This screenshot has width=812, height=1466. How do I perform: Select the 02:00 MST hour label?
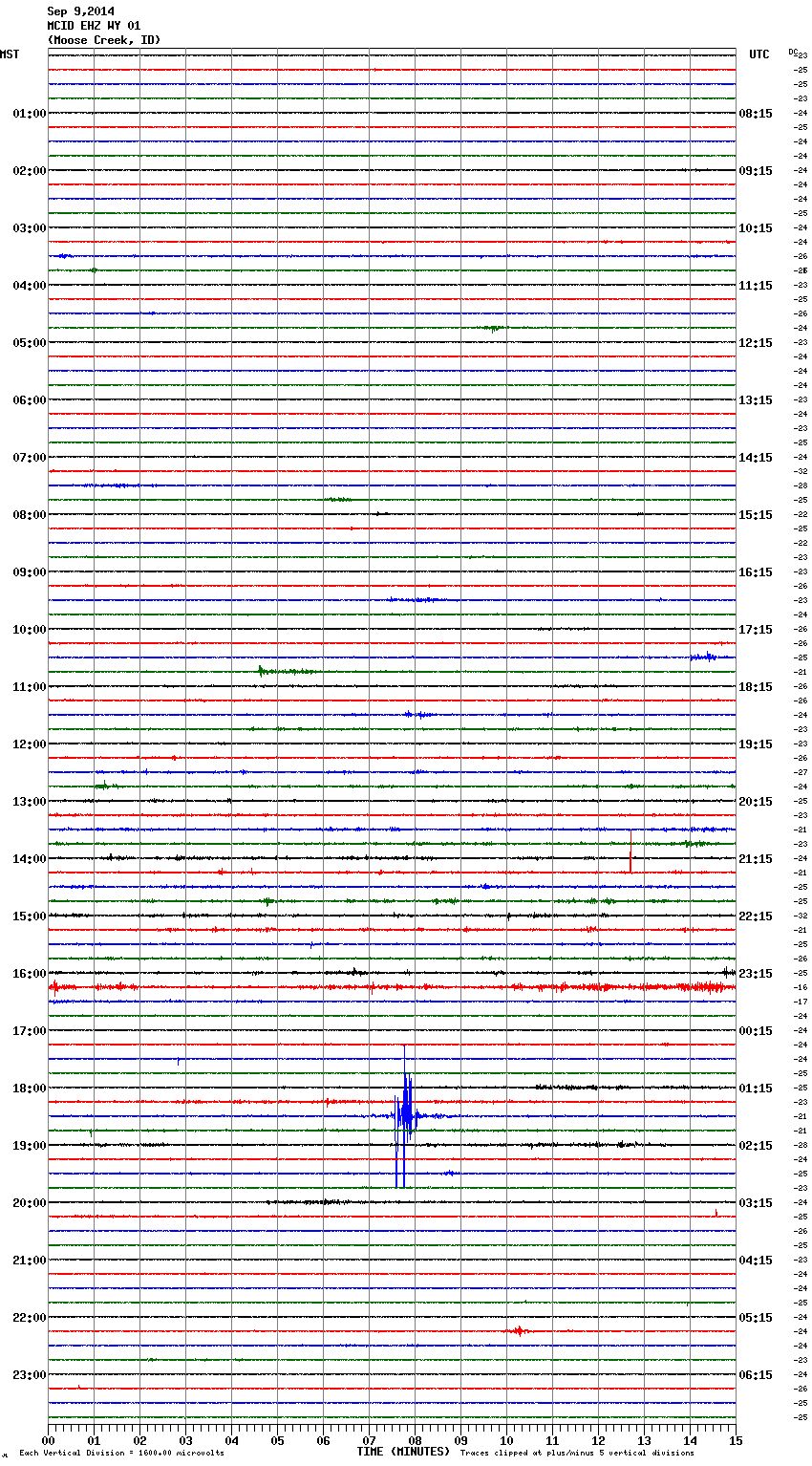coord(30,171)
